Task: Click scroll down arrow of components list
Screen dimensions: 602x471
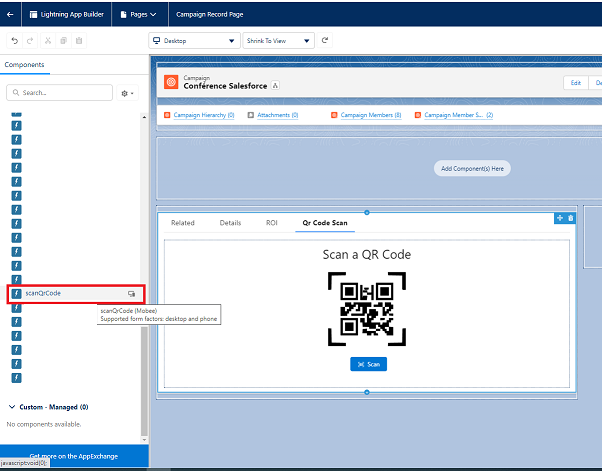Action: [x=144, y=440]
